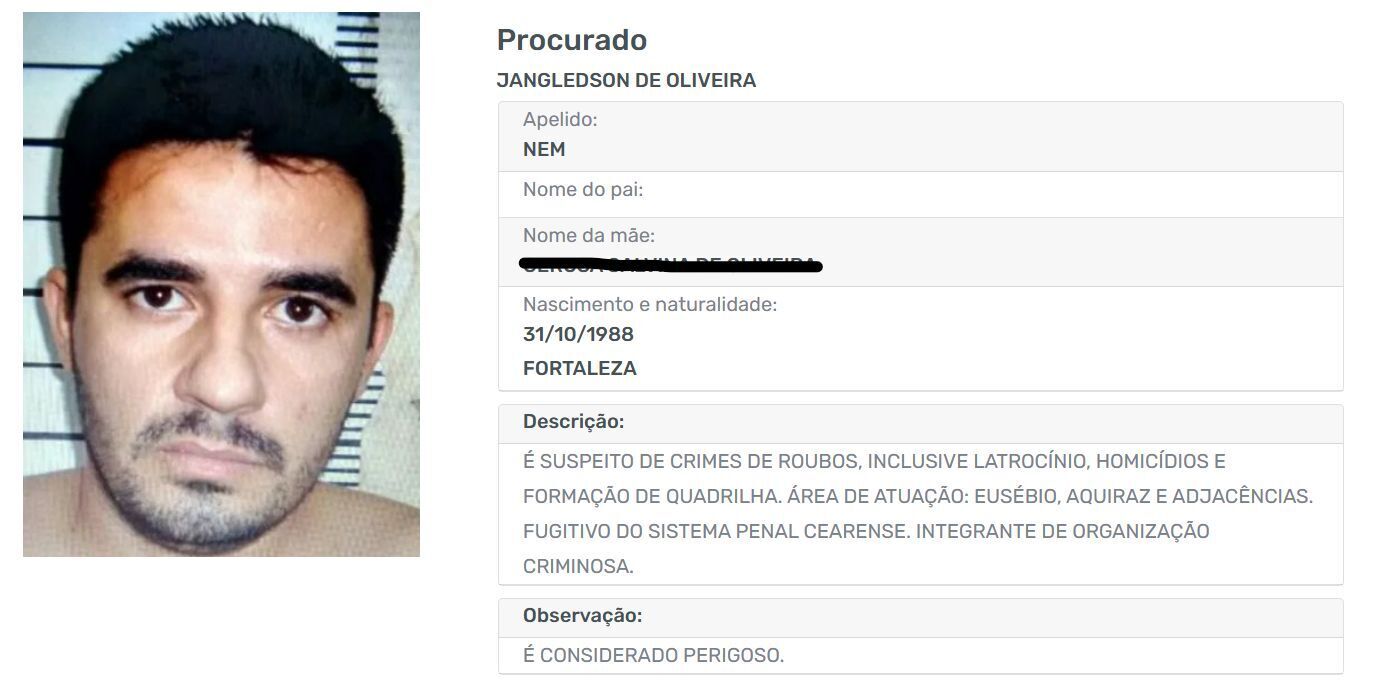Click the Procurado heading
This screenshot has width=1382, height=697.
tap(572, 40)
